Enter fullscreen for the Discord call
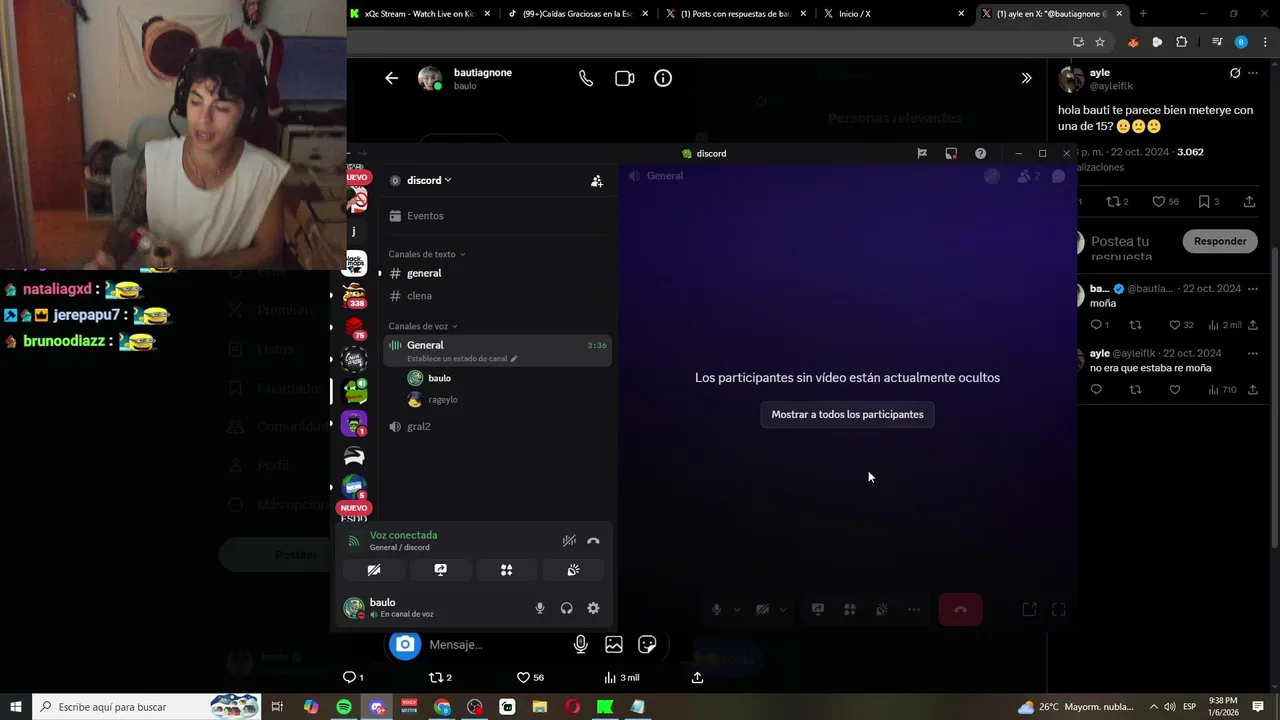 tap(1059, 609)
